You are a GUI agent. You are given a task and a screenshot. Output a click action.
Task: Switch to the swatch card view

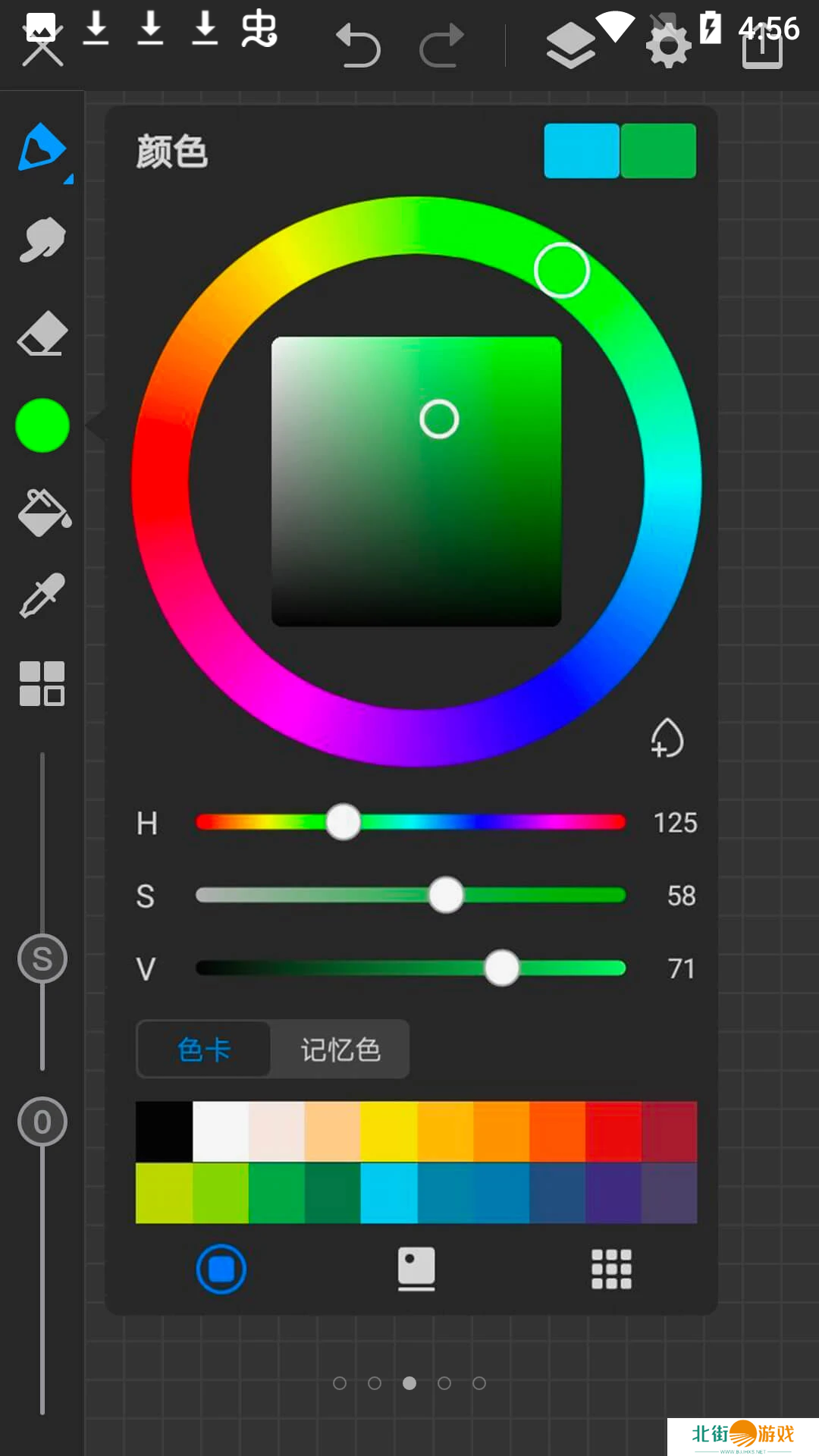416,1269
